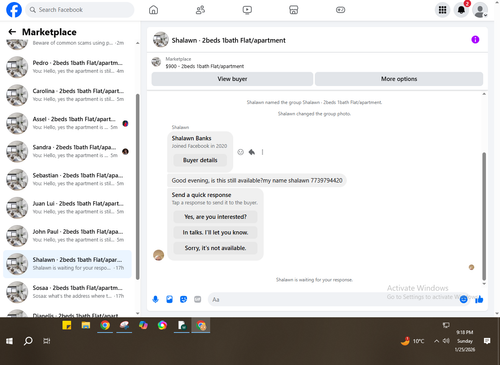Send quick response 'Yes, are you interested?'
The image size is (500, 365).
coord(215,217)
